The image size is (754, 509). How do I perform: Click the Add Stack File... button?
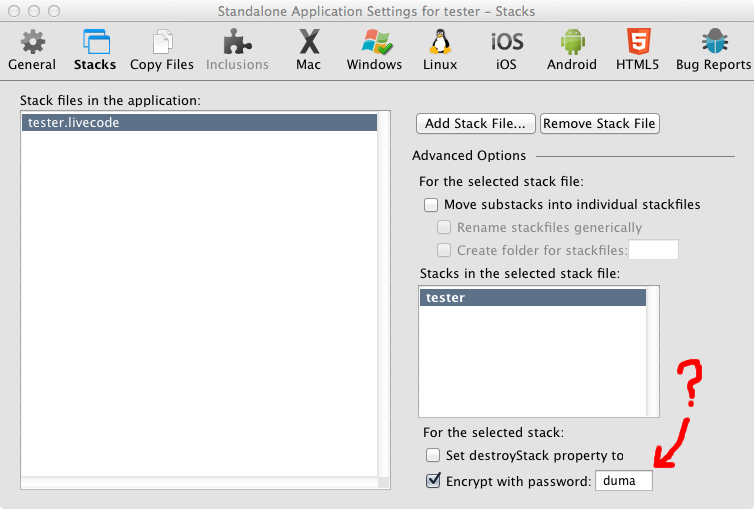click(475, 124)
